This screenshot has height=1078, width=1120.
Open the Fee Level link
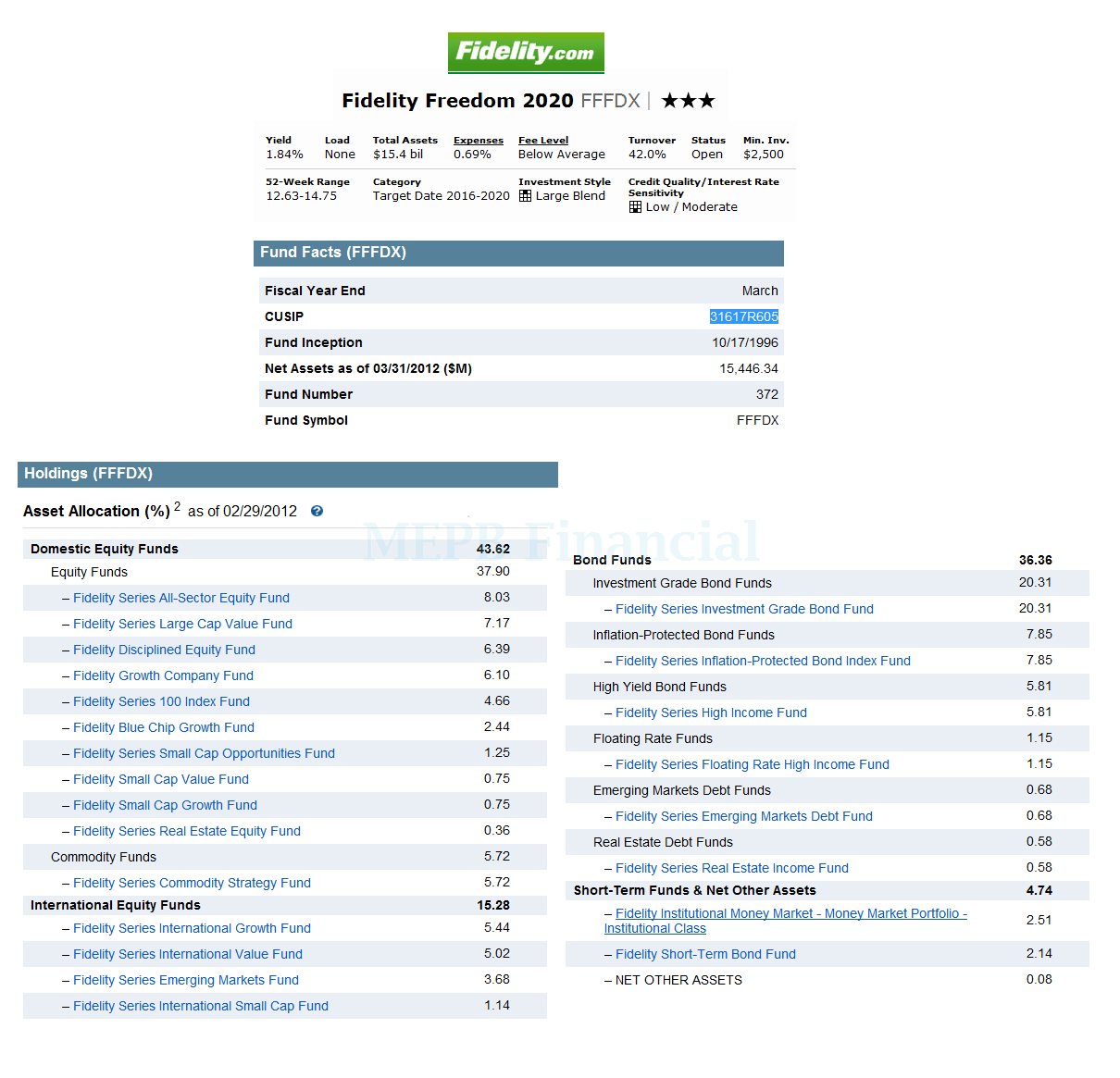tap(543, 141)
